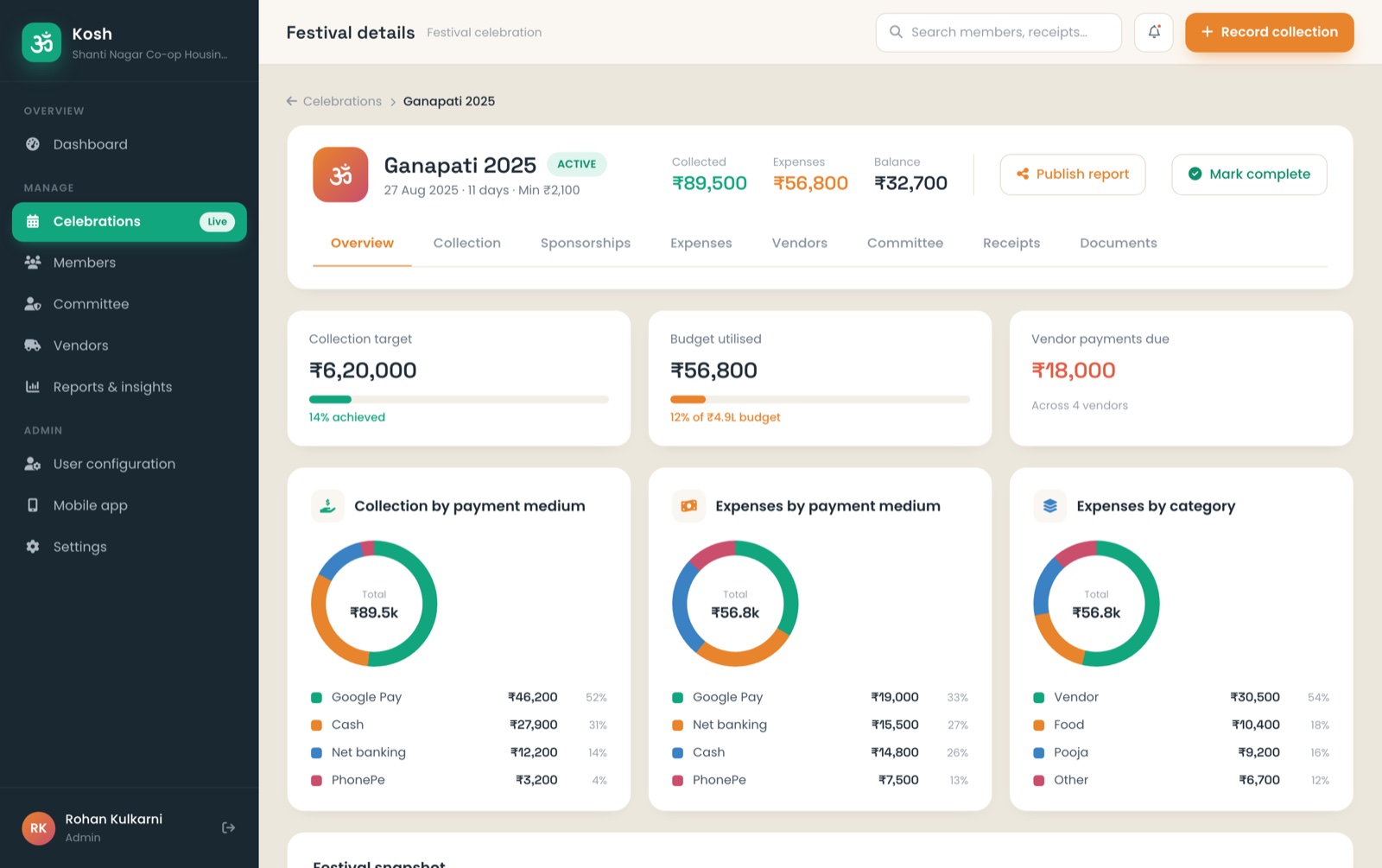Click the Expenses by category donut chart
Screen dimensions: 1382x868
[1096, 604]
